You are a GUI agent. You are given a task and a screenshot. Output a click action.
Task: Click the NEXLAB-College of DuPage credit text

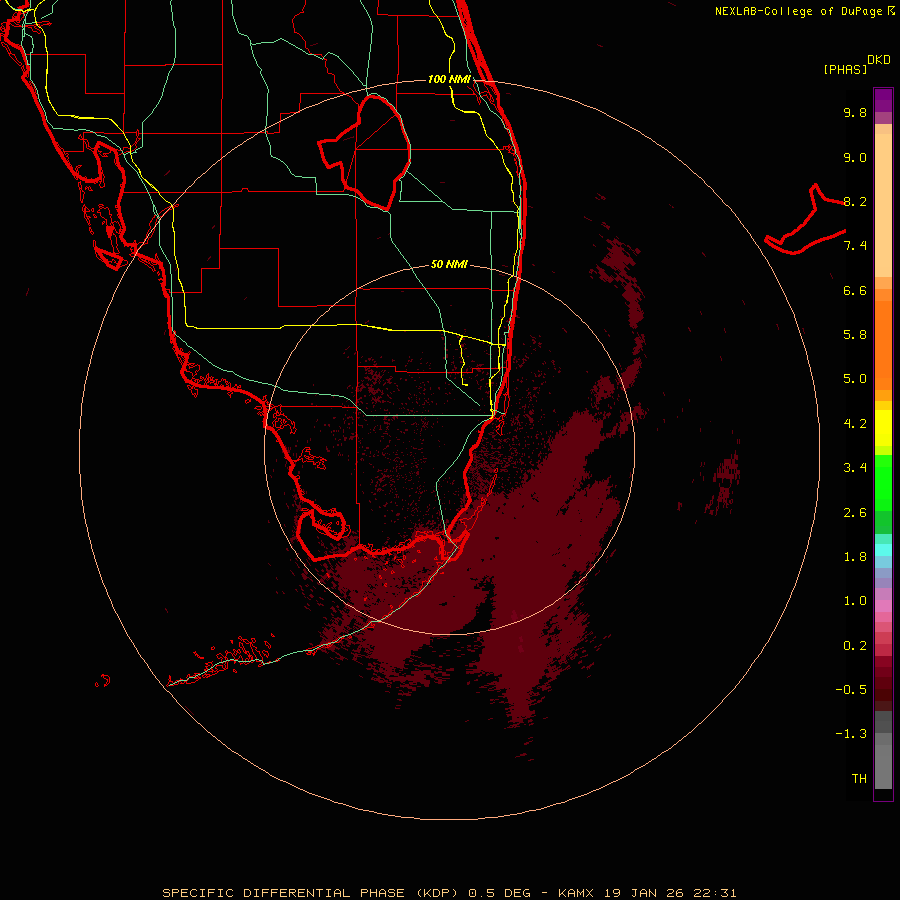coord(798,11)
